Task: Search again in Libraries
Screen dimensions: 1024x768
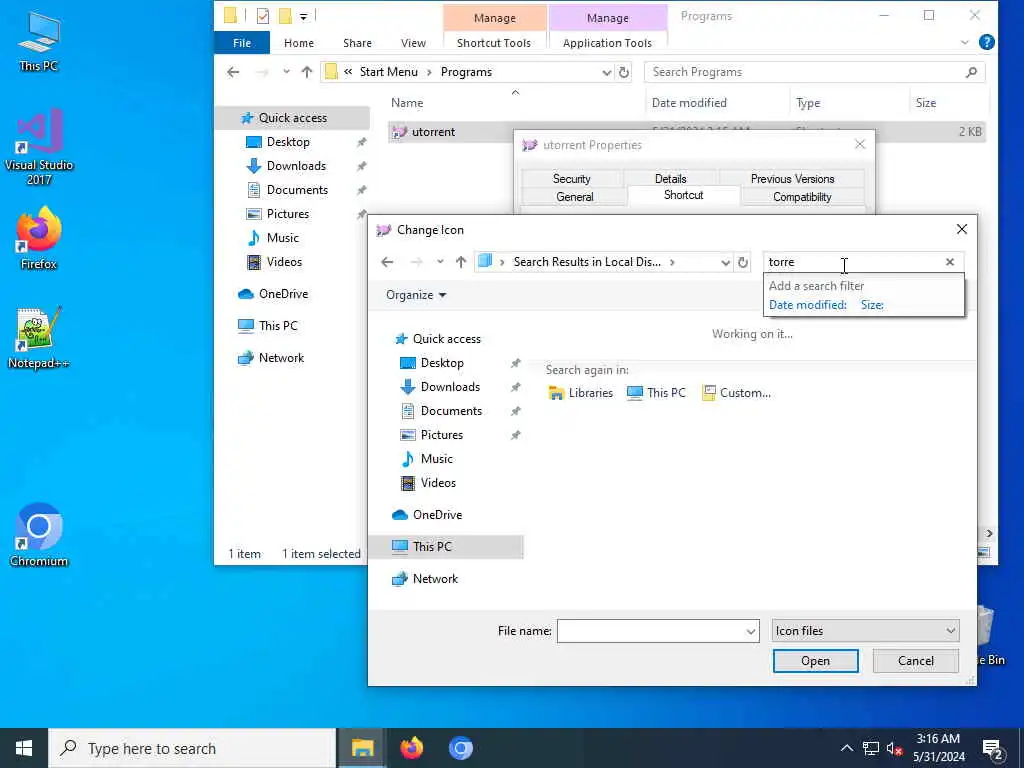Action: click(581, 392)
